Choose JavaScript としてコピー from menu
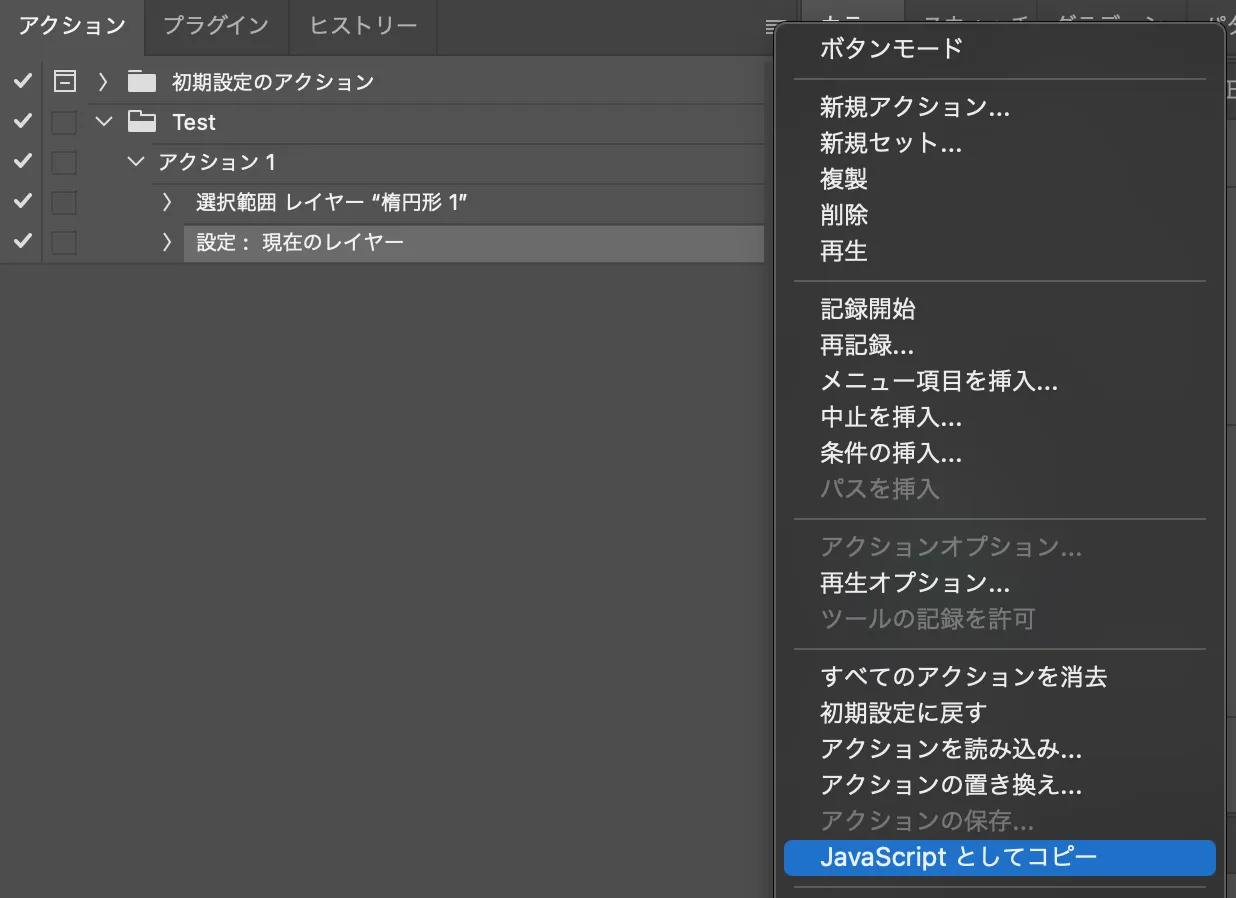 coord(958,857)
